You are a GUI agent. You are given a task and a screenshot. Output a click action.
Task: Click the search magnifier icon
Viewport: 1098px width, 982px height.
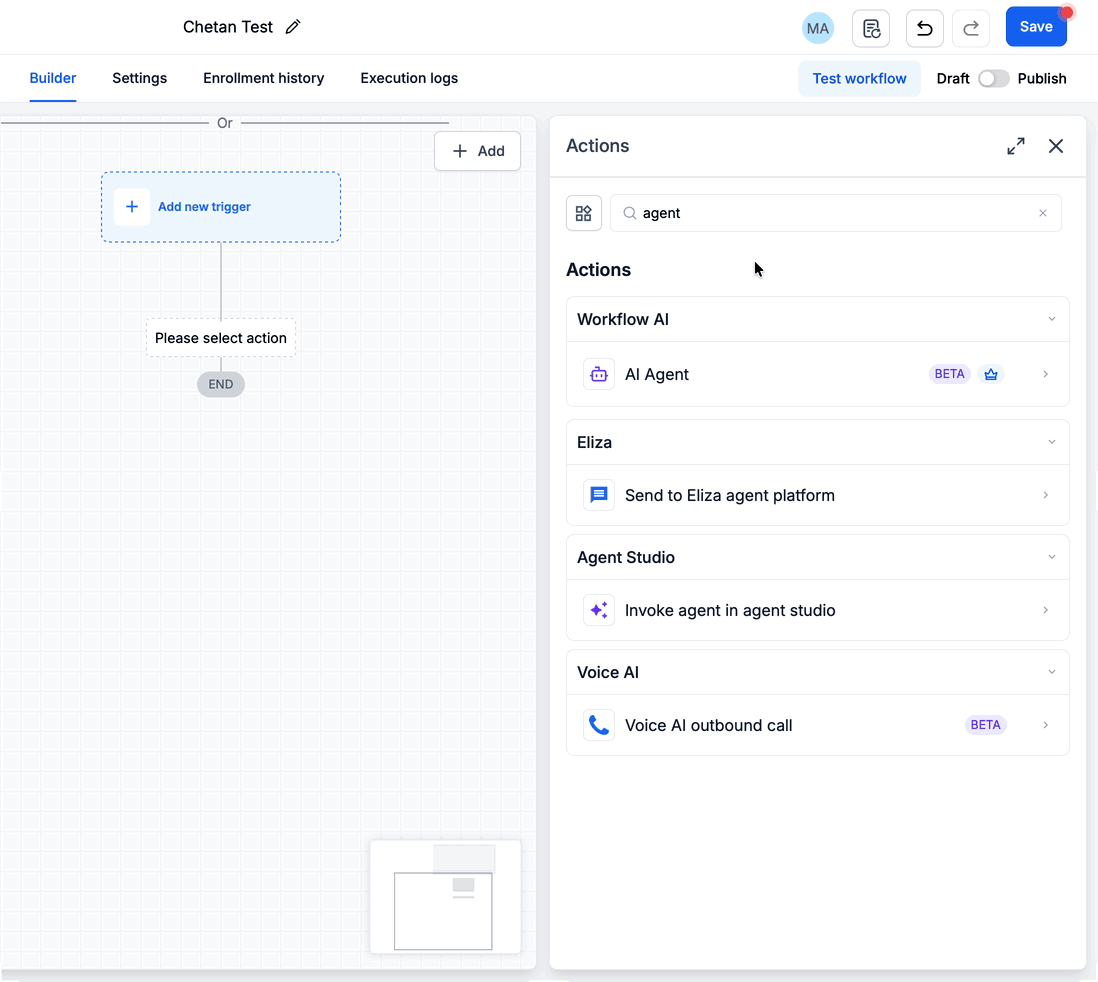[630, 213]
